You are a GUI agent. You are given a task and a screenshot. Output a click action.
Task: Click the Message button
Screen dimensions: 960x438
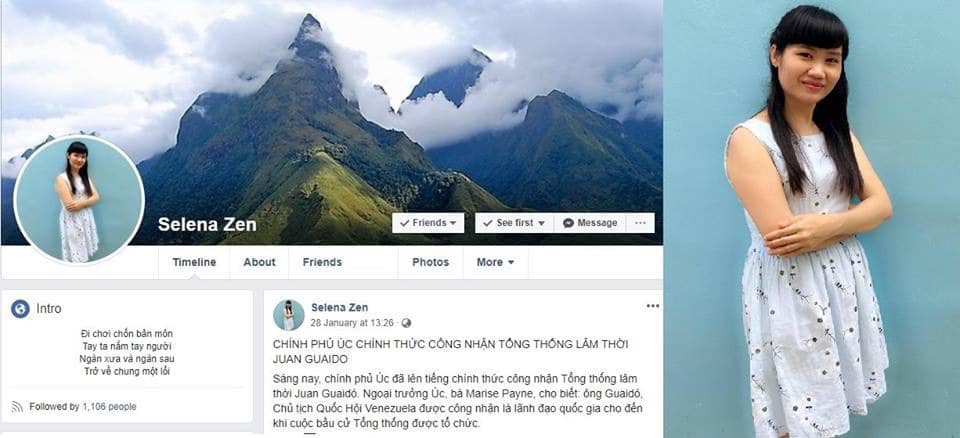click(590, 223)
